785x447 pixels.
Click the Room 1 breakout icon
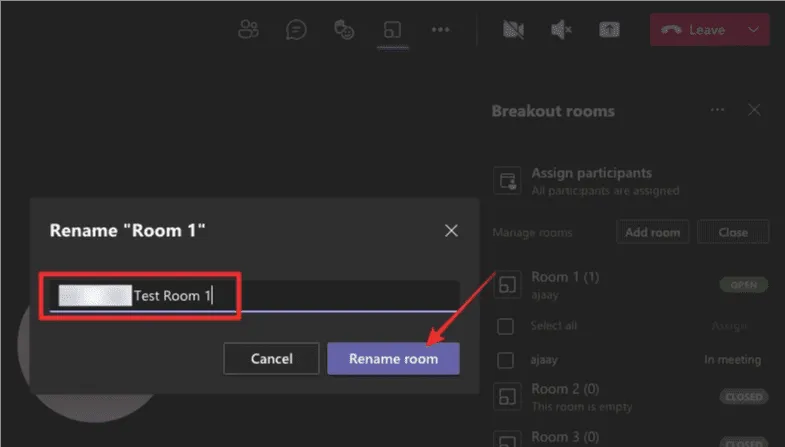pyautogui.click(x=507, y=284)
